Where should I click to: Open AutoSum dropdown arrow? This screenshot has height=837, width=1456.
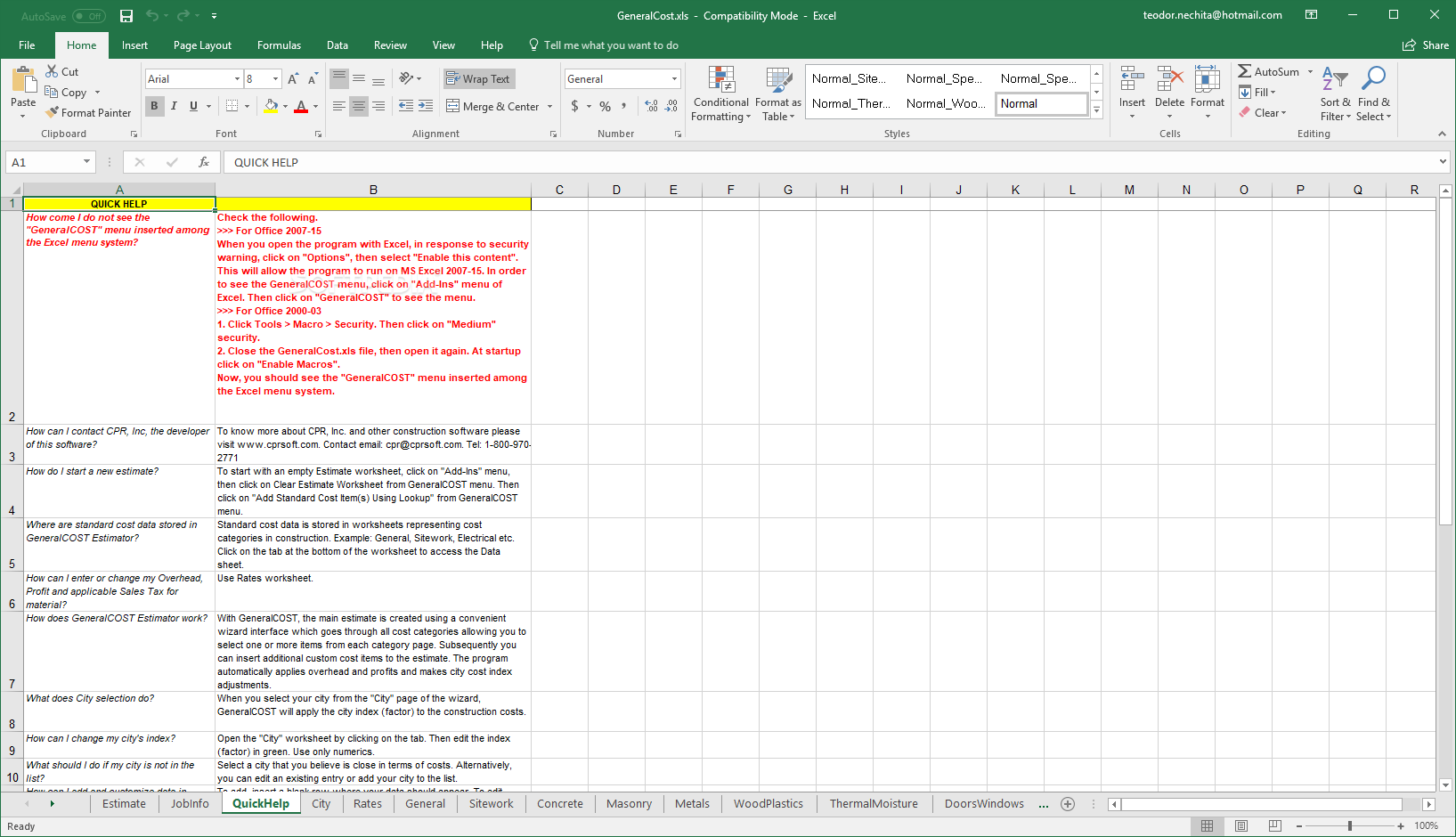tap(1310, 71)
